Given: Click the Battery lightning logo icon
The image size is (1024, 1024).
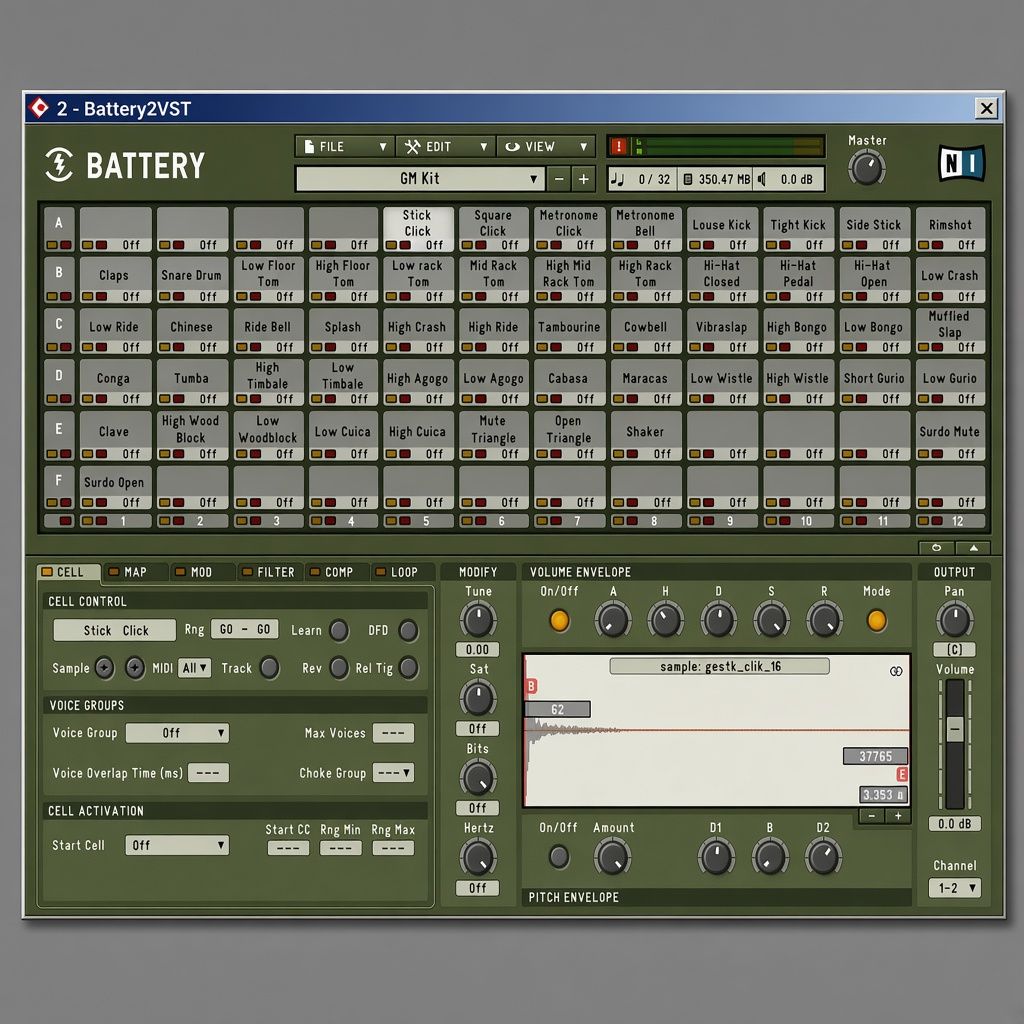Looking at the screenshot, I should [x=59, y=164].
